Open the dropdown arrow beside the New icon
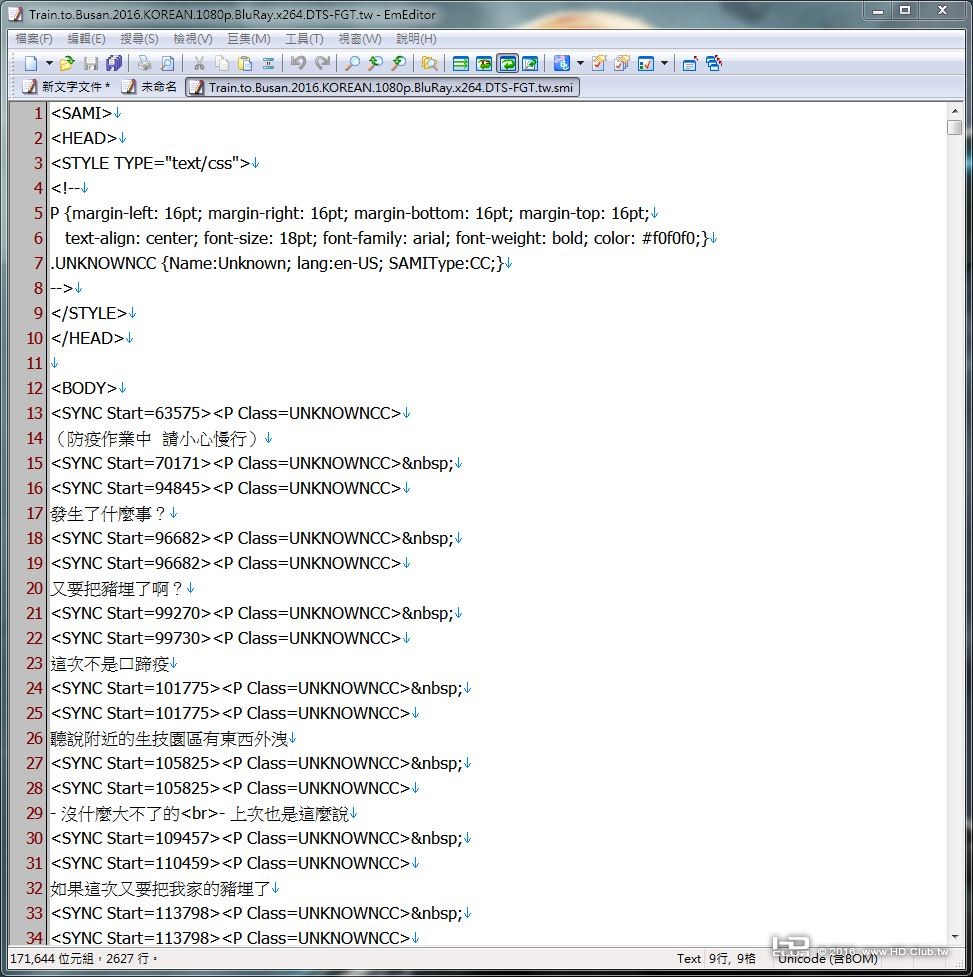This screenshot has width=973, height=977. coord(49,63)
